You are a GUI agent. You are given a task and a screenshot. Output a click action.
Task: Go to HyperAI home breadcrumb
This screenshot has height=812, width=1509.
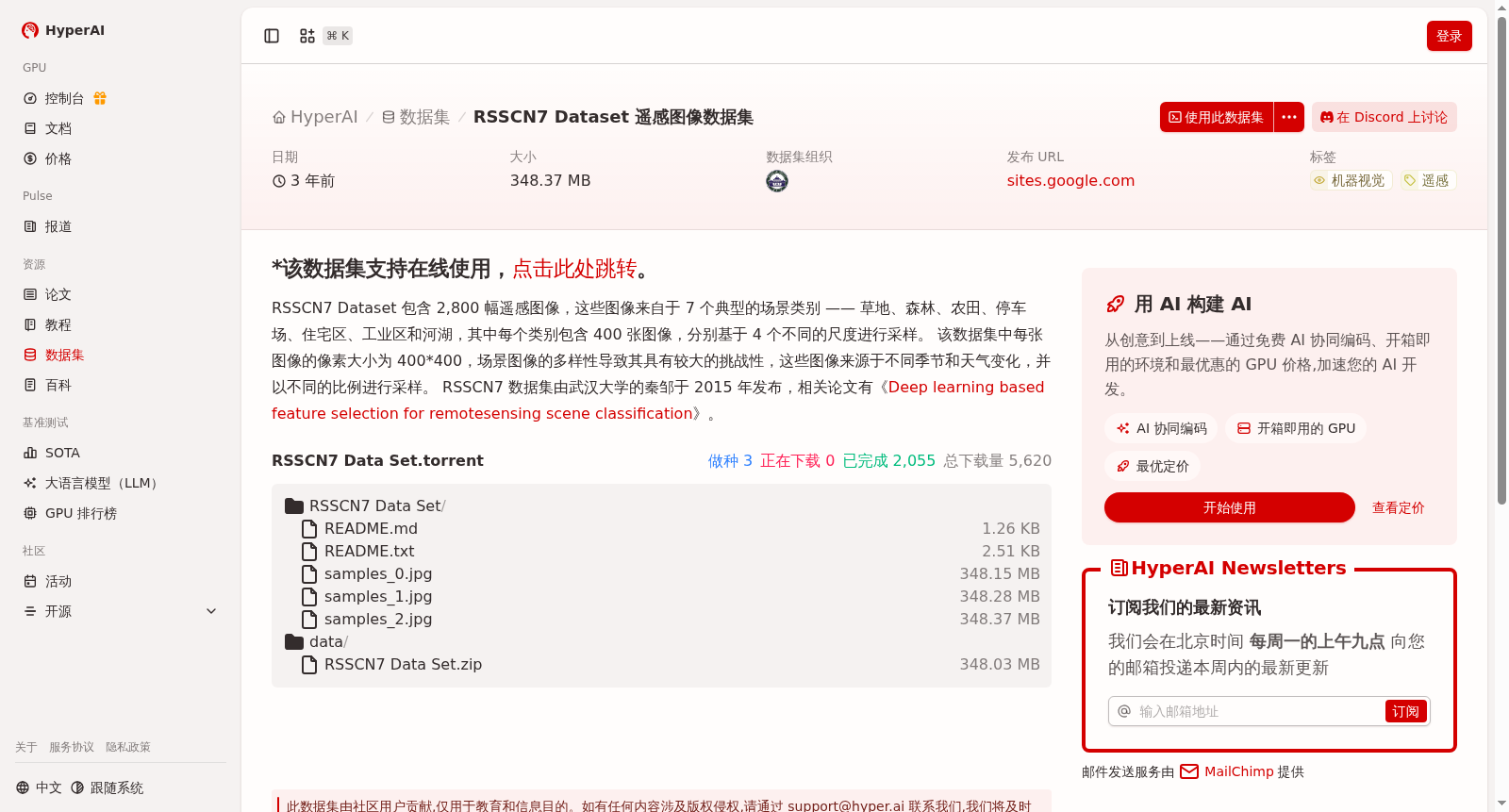[315, 117]
